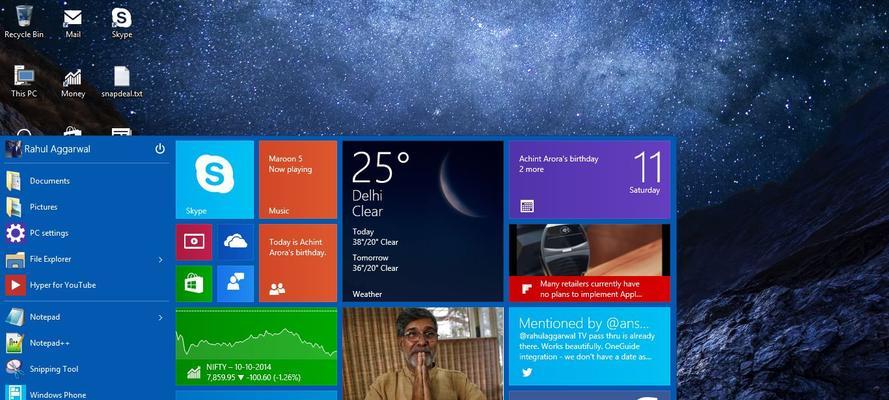
Task: Open Windows Phone app entry
Action: pyautogui.click(x=85, y=394)
